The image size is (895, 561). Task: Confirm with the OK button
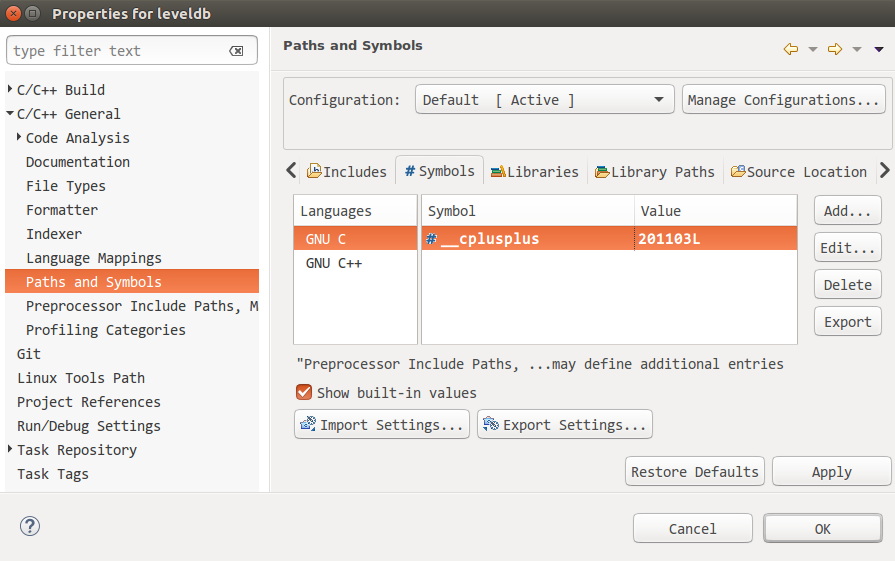823,528
